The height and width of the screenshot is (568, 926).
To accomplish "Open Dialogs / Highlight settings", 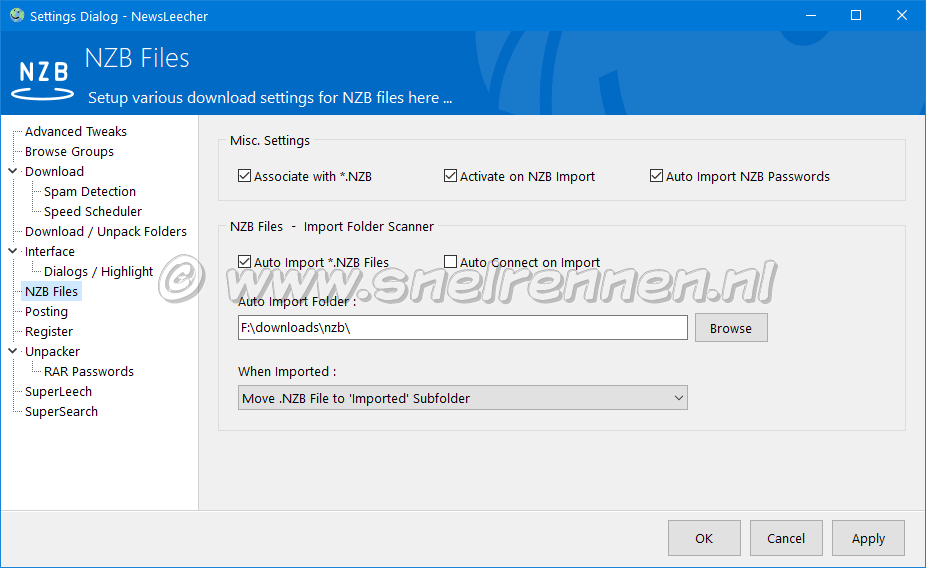I will pyautogui.click(x=98, y=272).
